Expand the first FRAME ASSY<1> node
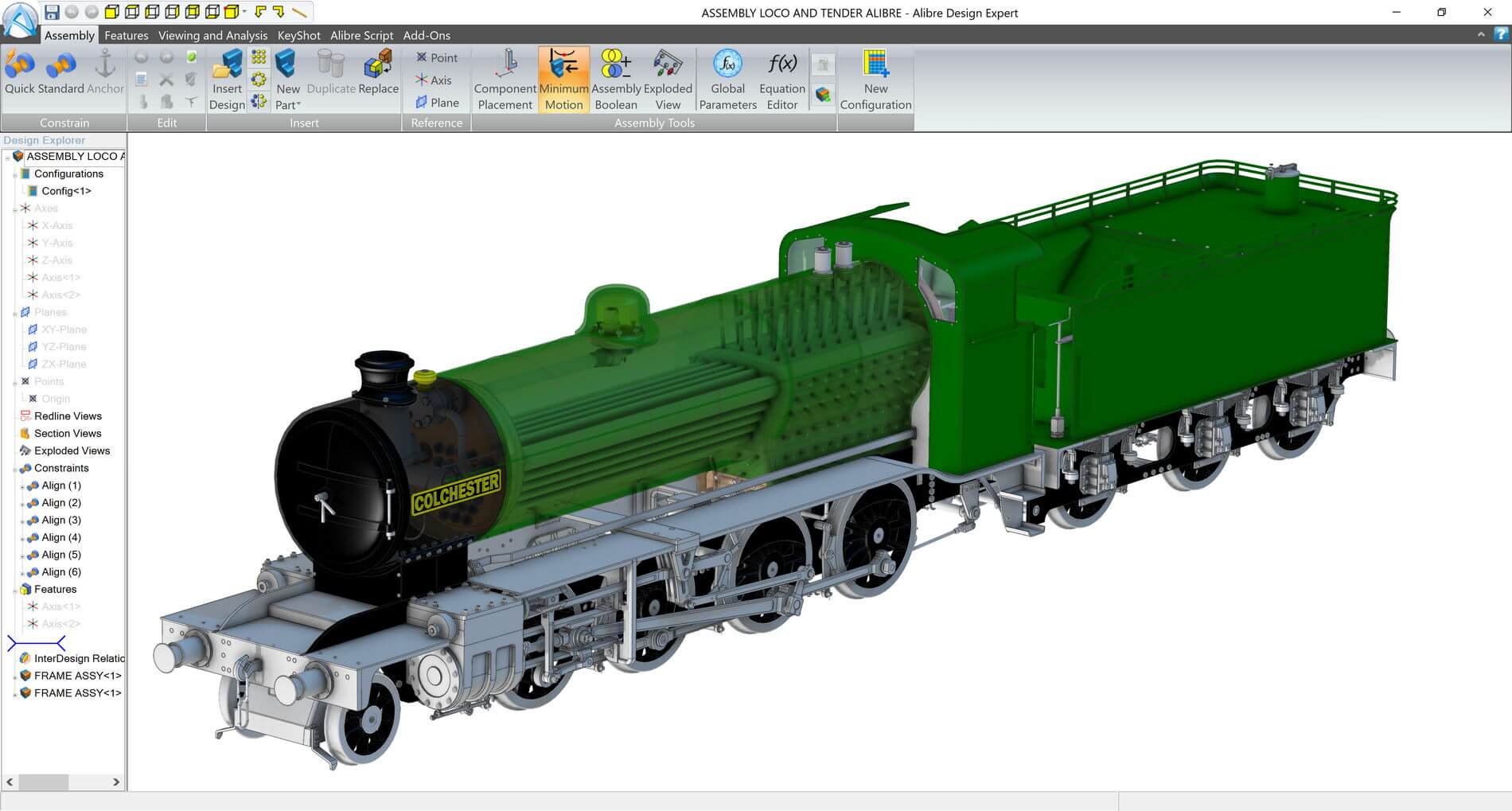 point(14,676)
